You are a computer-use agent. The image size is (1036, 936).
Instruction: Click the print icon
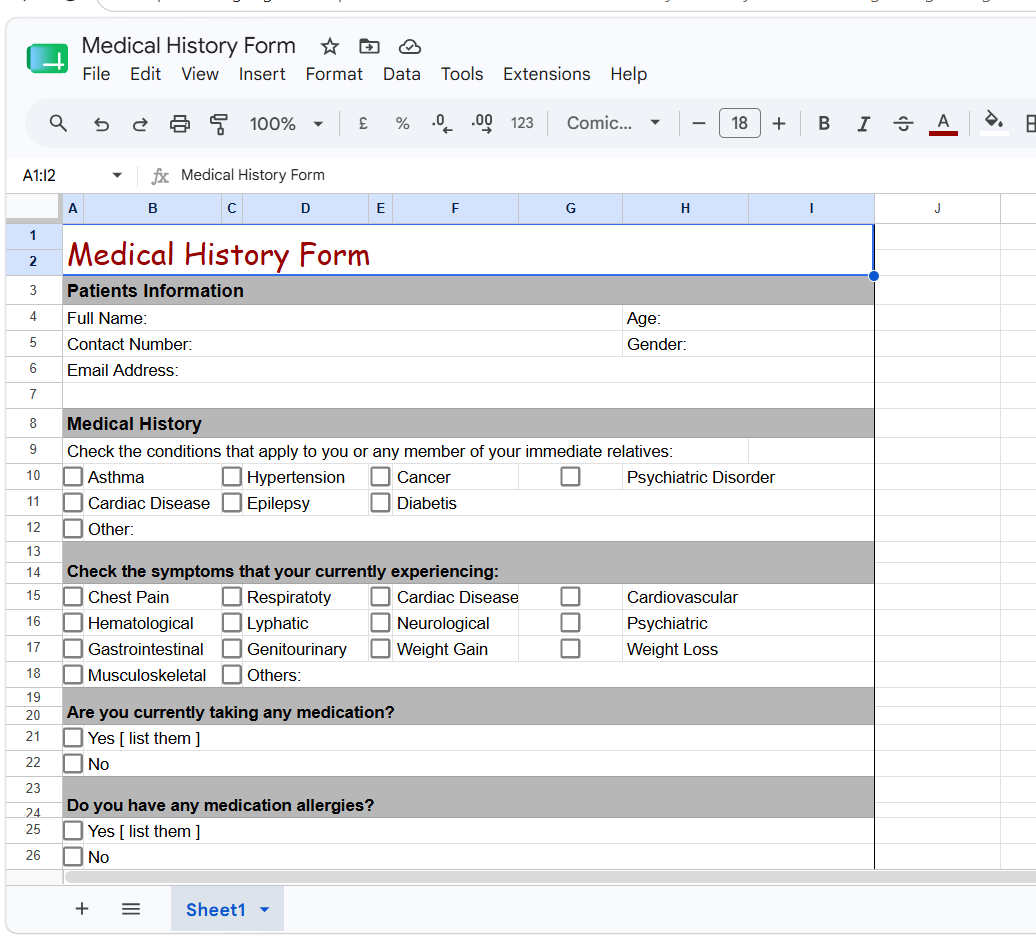point(180,124)
